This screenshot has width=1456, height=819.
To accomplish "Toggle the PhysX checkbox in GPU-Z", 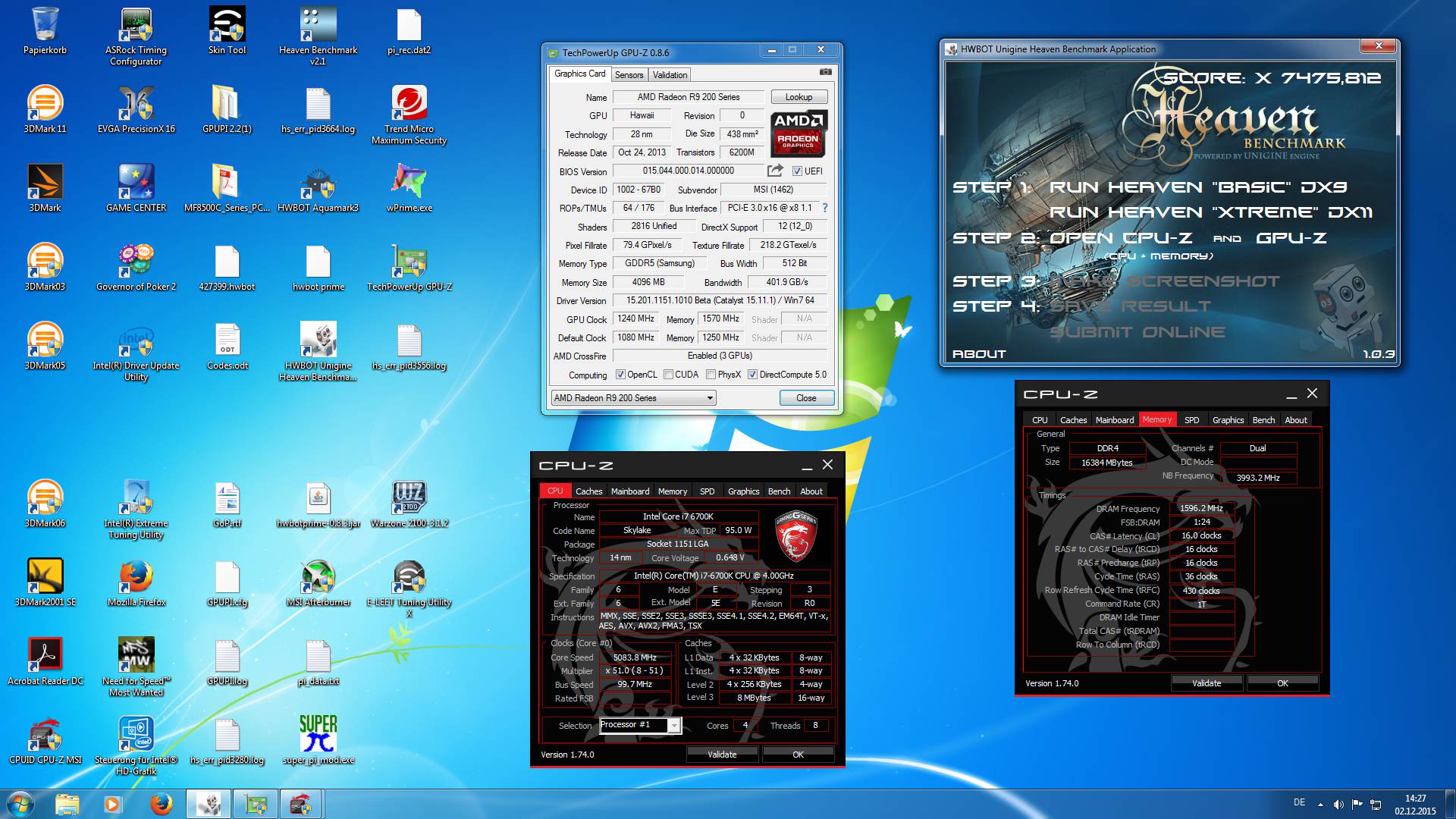I will coord(711,375).
